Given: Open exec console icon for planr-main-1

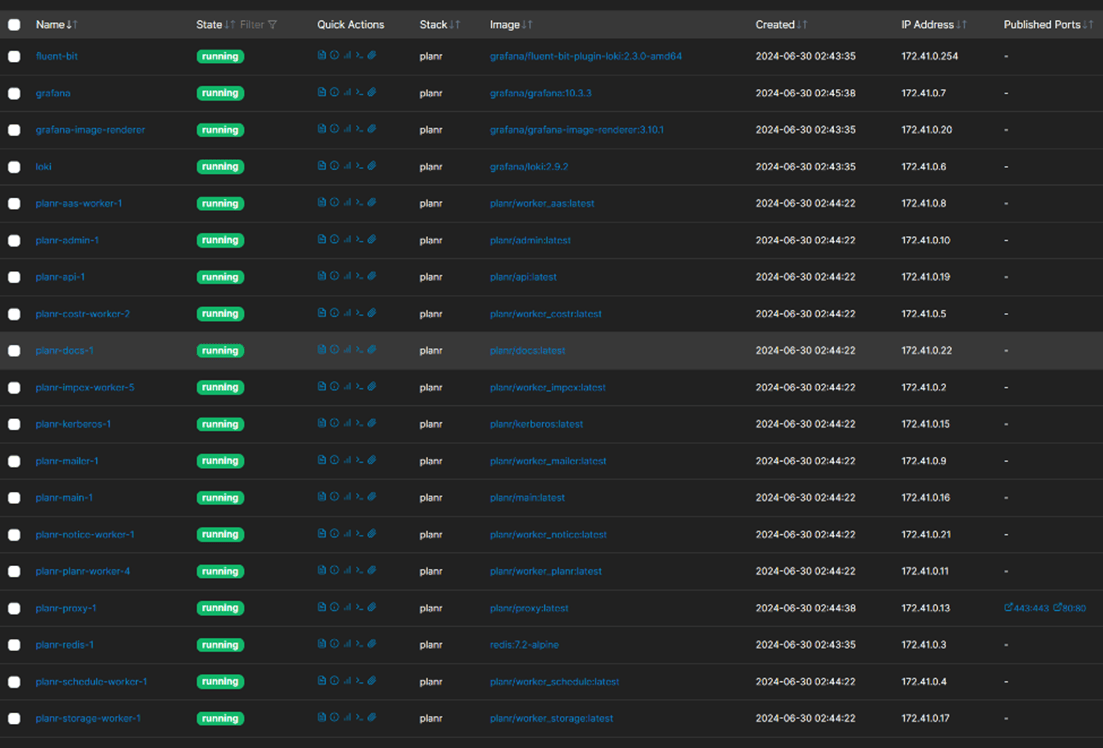Looking at the screenshot, I should pyautogui.click(x=359, y=498).
